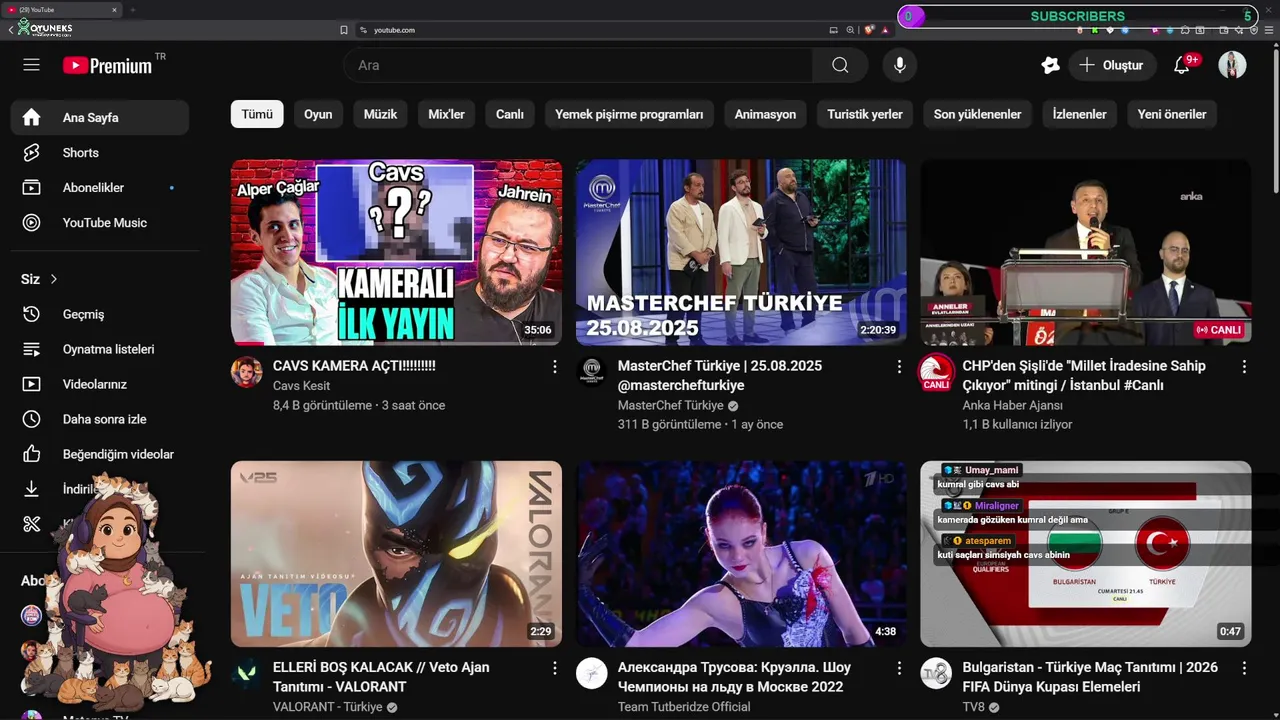Switch to the (29) YouTube browser tab
This screenshot has height=720, width=1280.
pyautogui.click(x=60, y=10)
